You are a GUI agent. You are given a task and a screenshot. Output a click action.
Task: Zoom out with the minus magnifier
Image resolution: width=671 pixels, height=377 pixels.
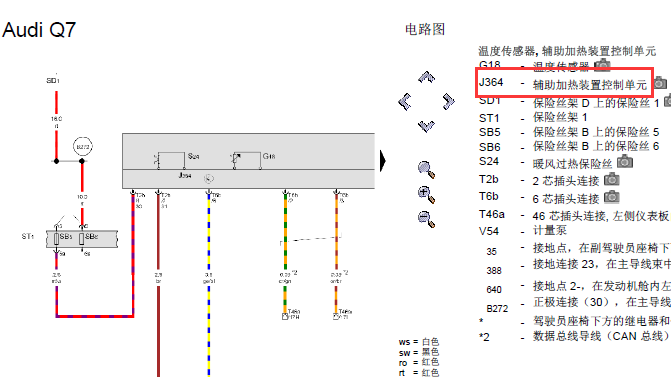click(x=426, y=220)
